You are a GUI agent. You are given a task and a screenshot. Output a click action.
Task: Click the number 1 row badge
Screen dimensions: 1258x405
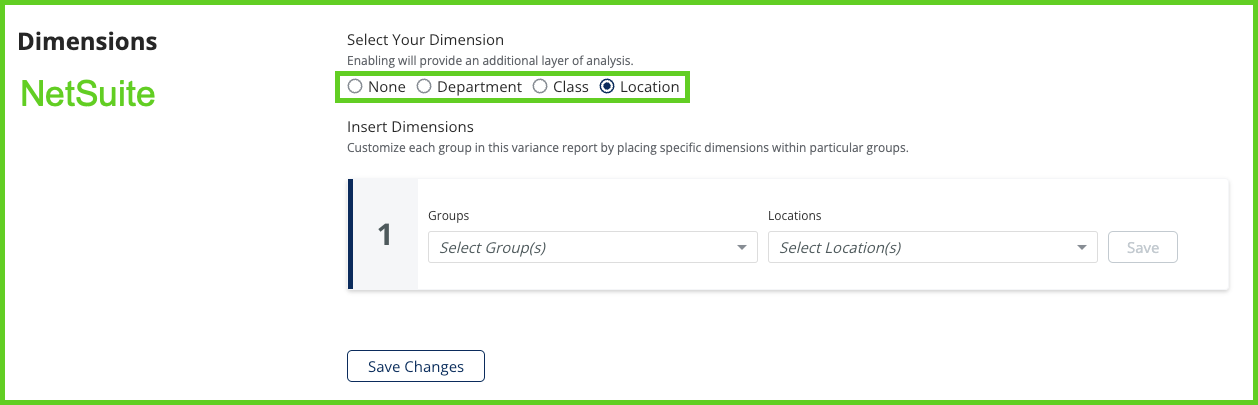tap(385, 234)
